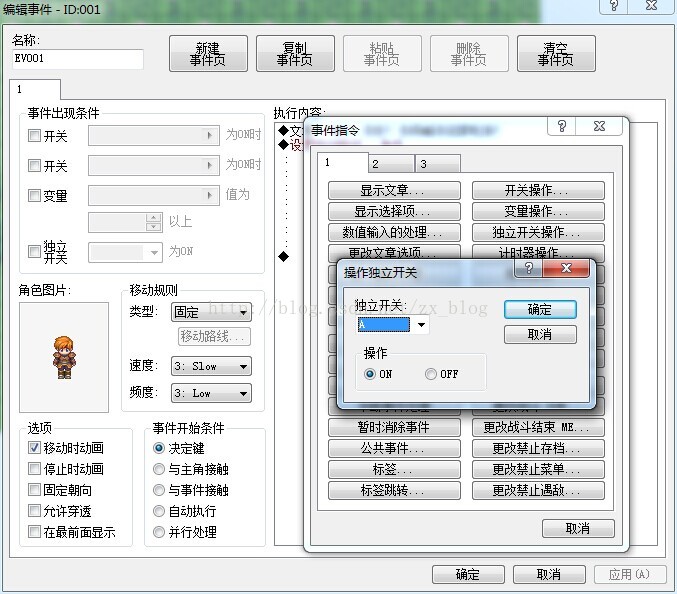Click the character sprite graphic preview
Screen dimensions: 677x594
pyautogui.click(x=64, y=357)
